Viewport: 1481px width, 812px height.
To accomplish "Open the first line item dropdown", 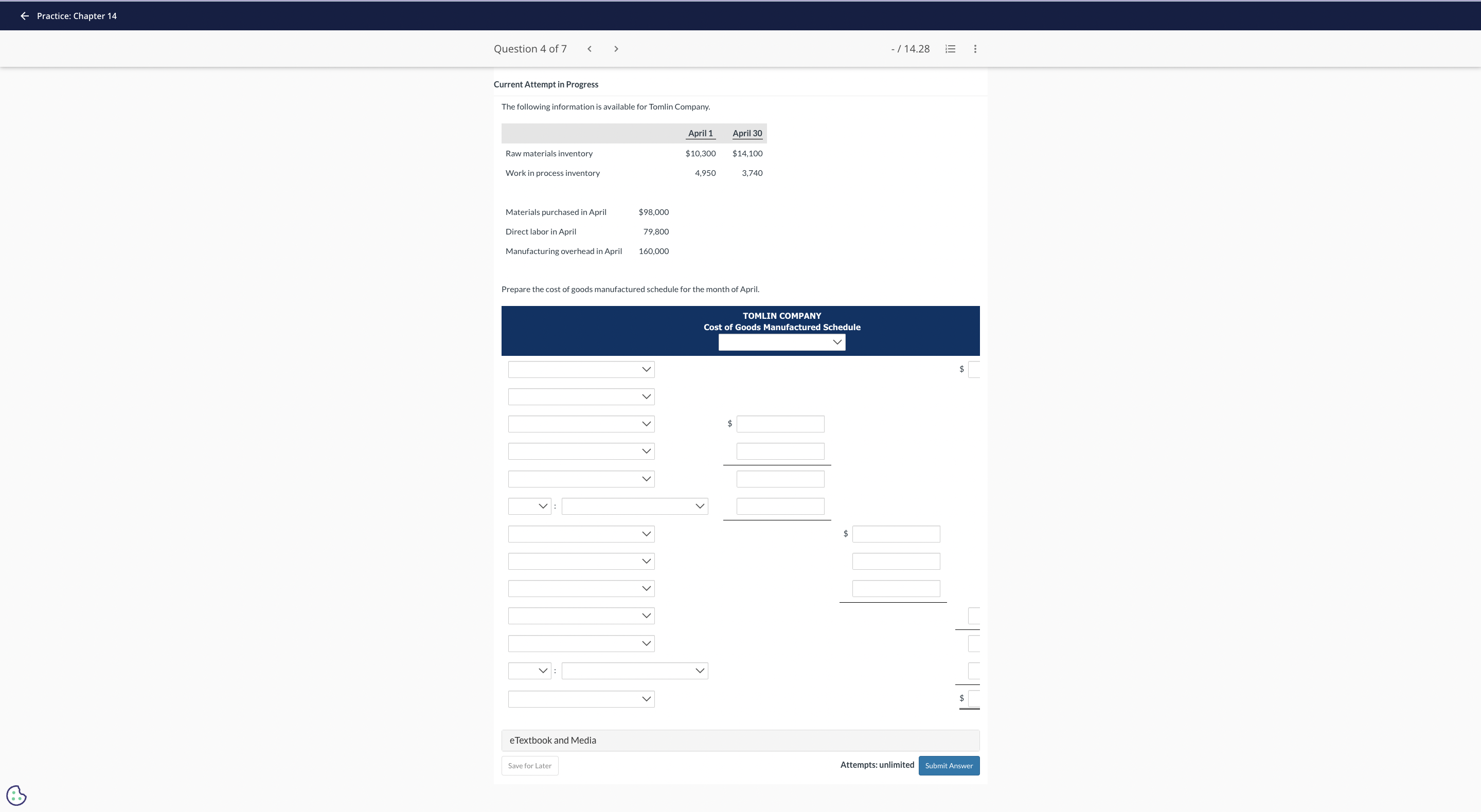I will [x=581, y=370].
